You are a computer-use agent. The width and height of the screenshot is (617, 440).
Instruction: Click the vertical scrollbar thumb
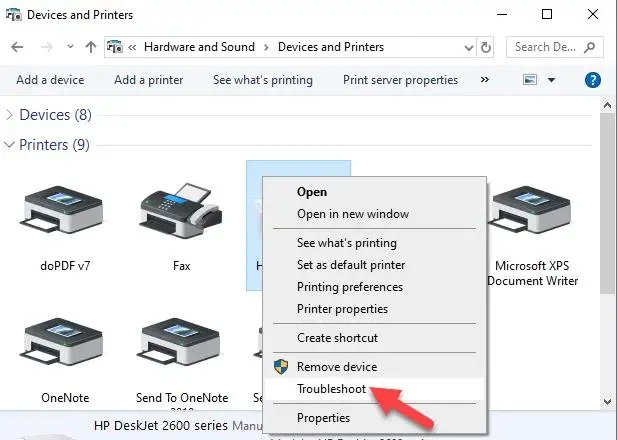click(x=607, y=203)
